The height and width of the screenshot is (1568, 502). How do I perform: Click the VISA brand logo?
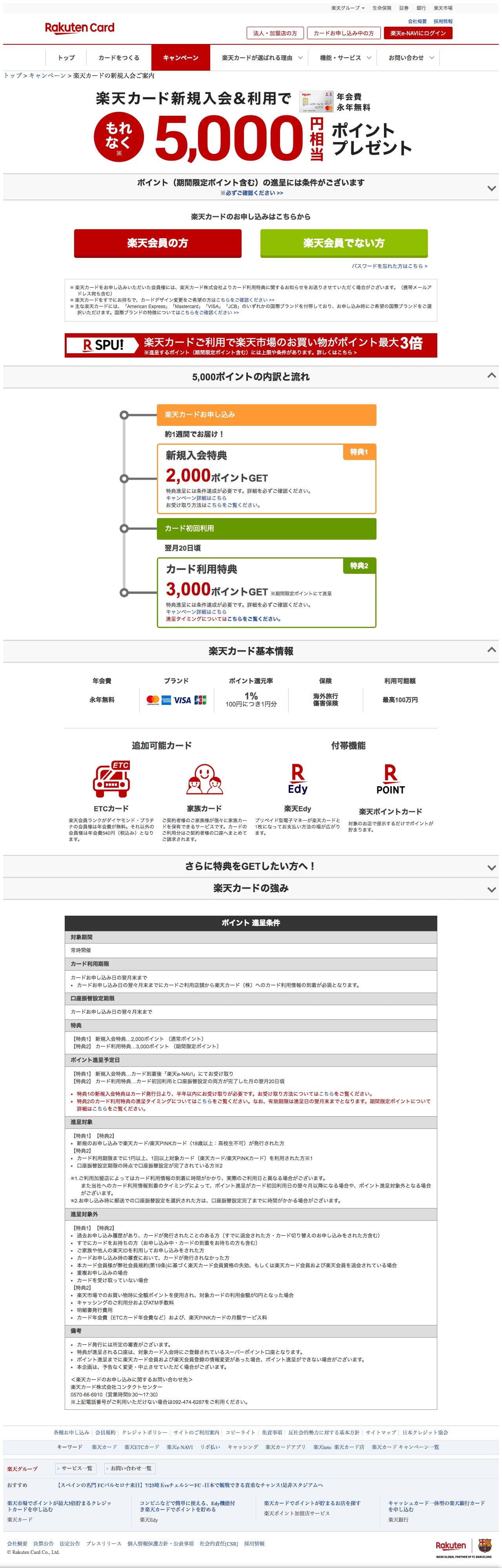[x=182, y=700]
